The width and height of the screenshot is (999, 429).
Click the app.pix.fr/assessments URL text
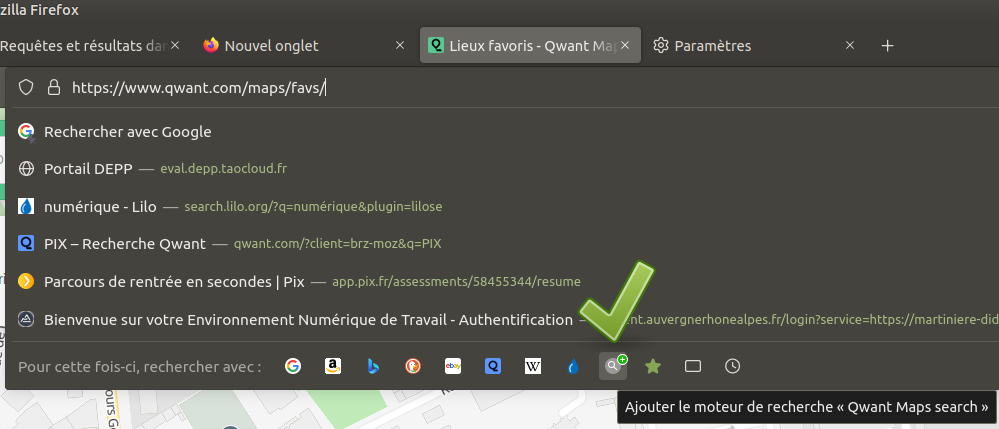tap(456, 281)
